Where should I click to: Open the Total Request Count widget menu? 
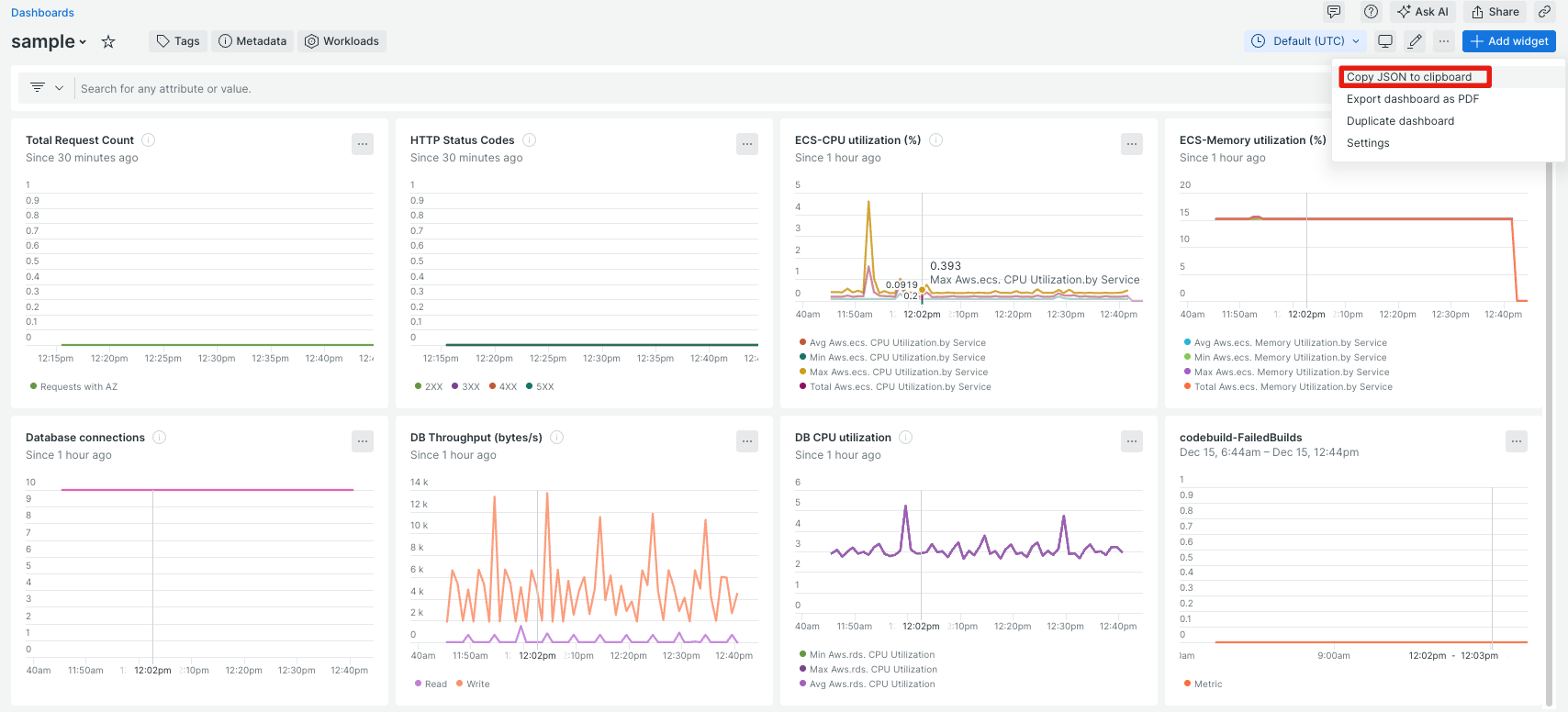coord(363,144)
